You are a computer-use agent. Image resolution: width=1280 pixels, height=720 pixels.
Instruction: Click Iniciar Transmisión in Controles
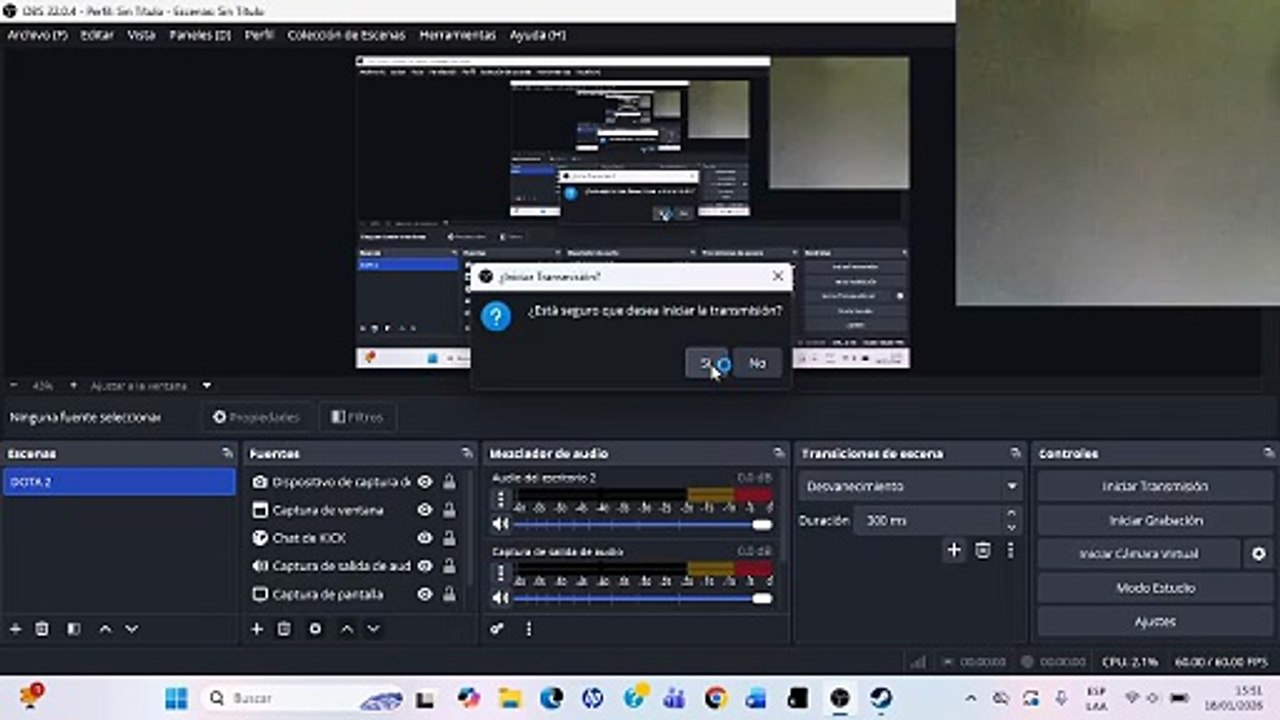[x=1155, y=486]
